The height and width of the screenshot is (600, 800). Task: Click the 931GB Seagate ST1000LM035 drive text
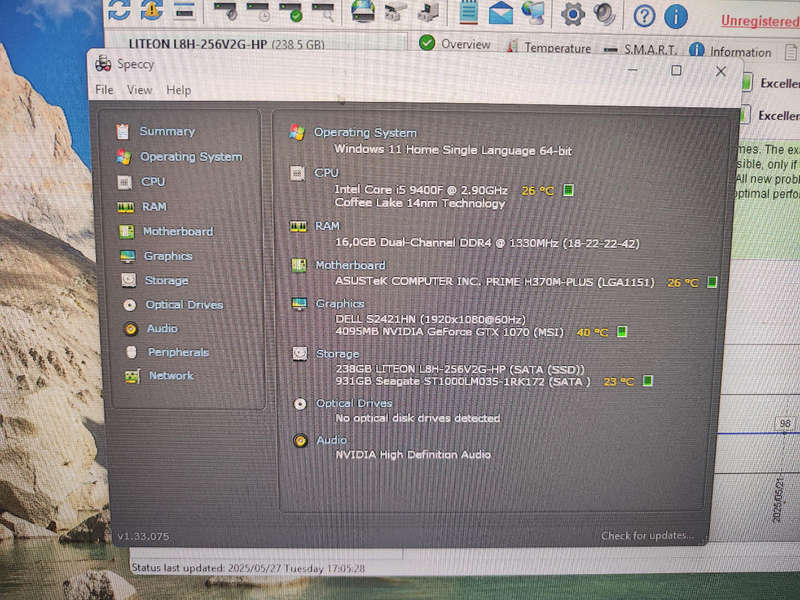463,381
